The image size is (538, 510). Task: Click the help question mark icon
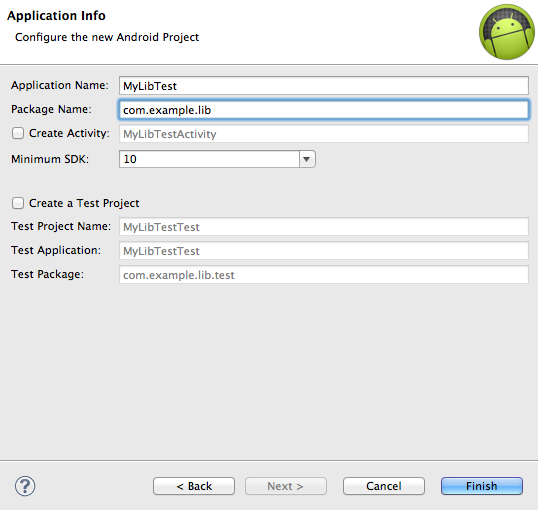tap(25, 486)
